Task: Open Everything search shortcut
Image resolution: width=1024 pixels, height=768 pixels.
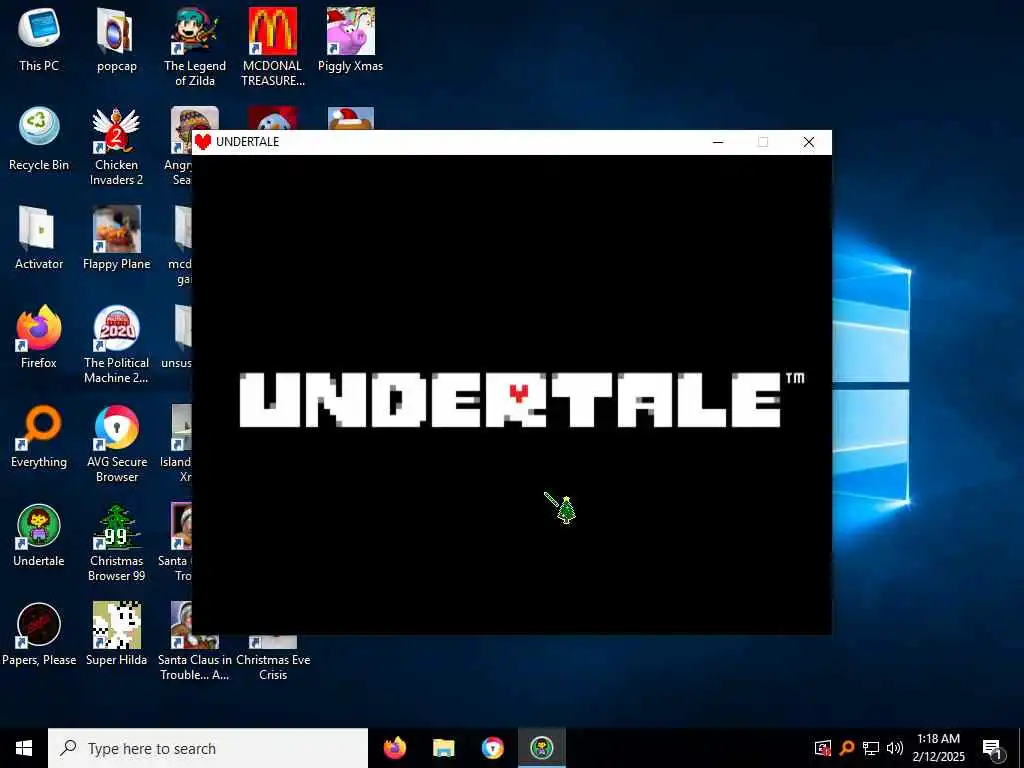Action: [x=39, y=436]
